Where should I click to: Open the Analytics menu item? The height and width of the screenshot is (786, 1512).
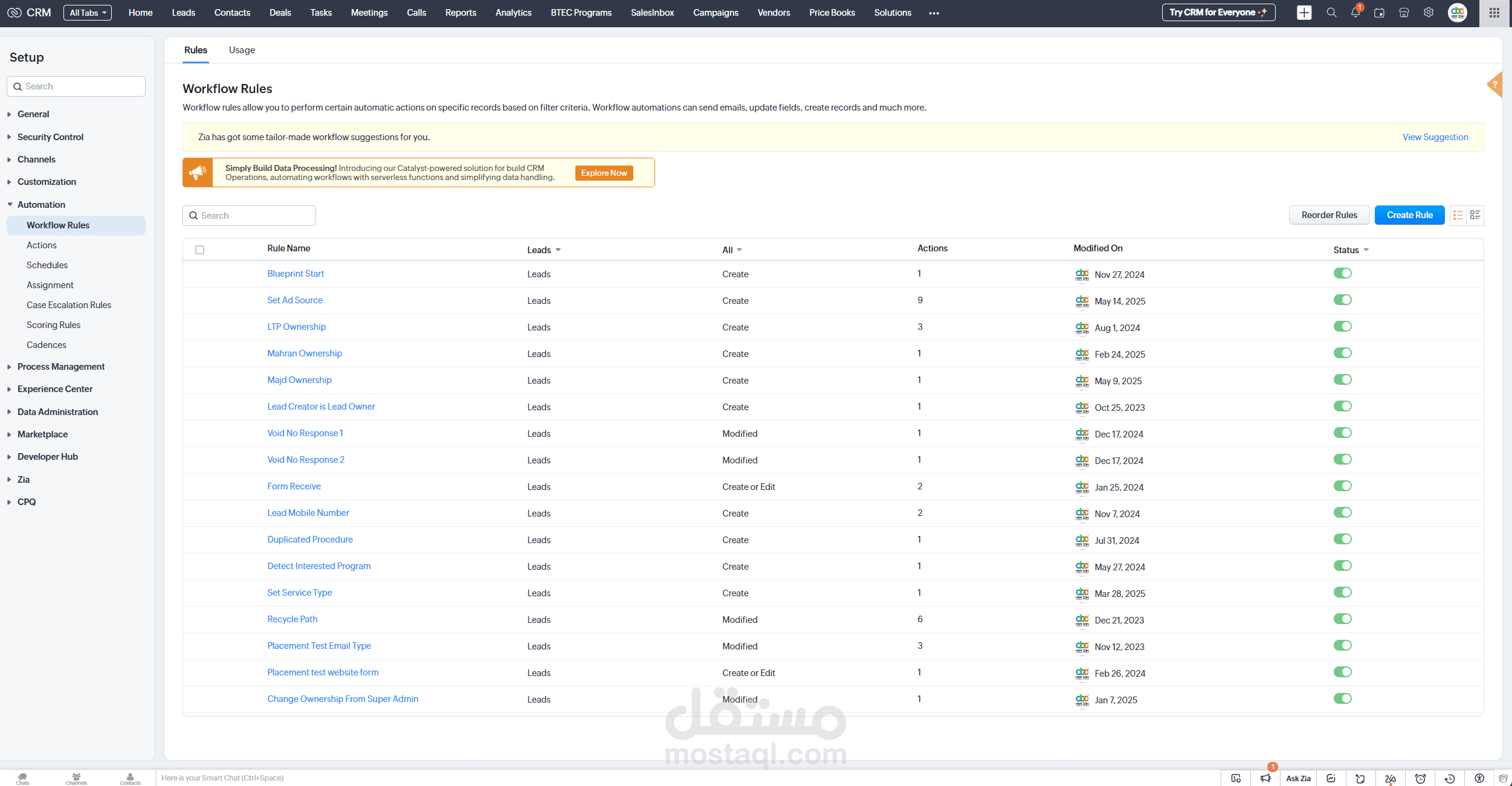[513, 13]
